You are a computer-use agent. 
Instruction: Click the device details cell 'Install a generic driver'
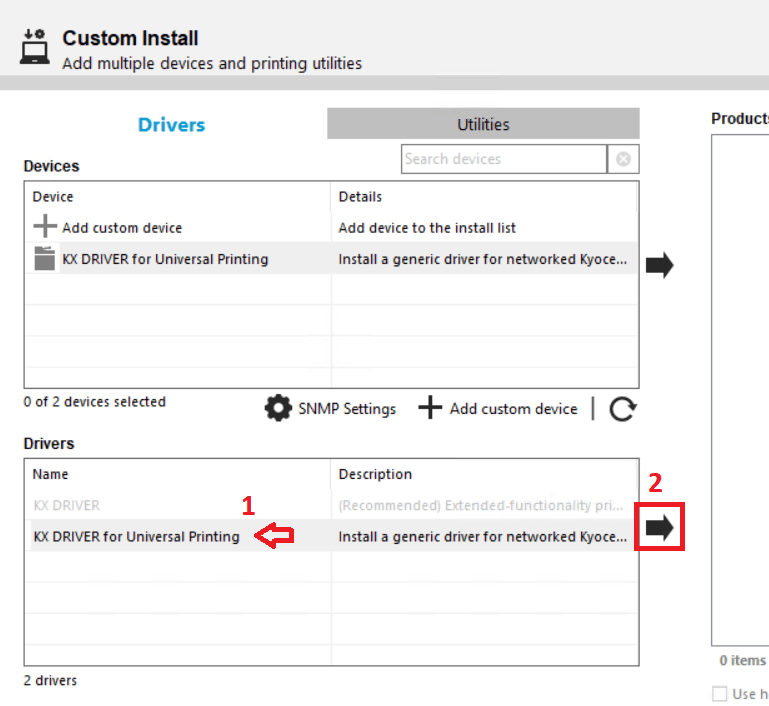(x=483, y=259)
